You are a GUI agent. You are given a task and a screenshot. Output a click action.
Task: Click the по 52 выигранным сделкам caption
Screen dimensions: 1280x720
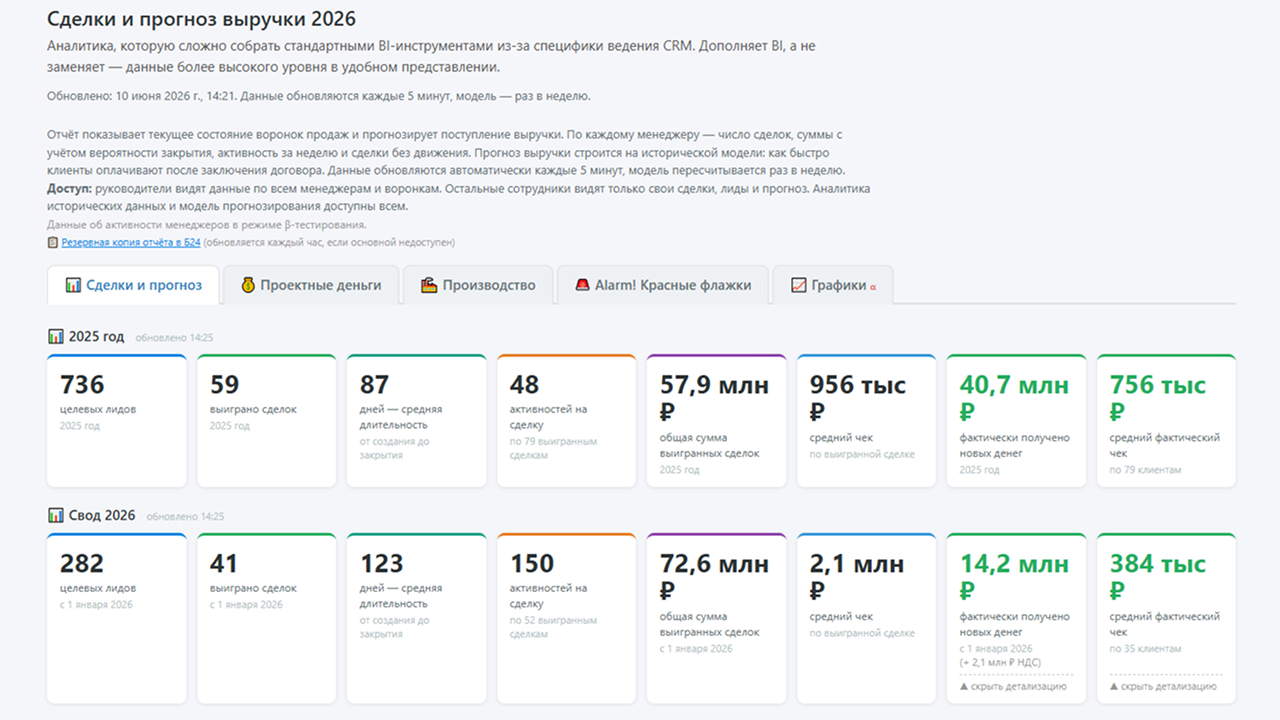[x=553, y=627]
